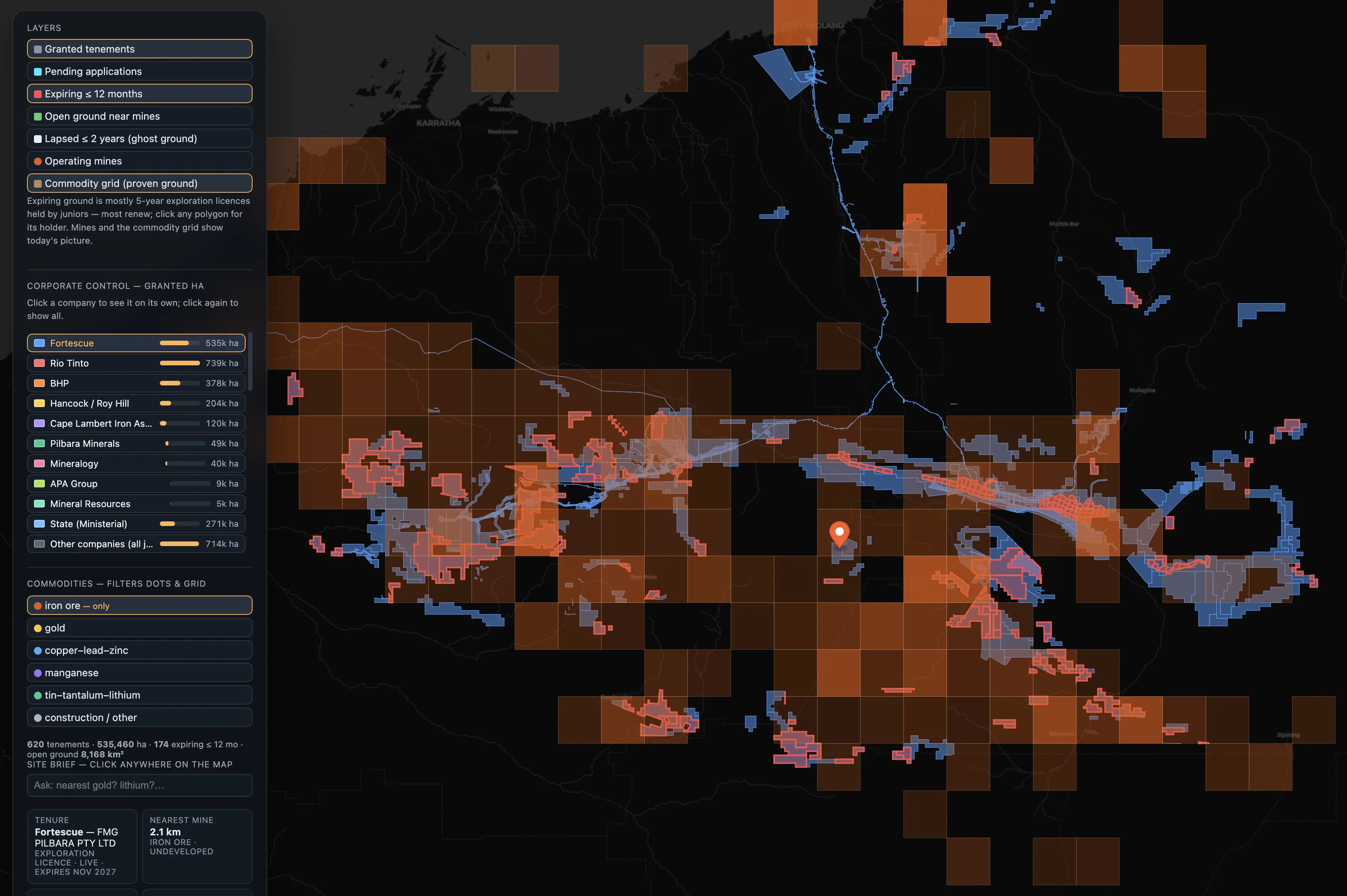This screenshot has height=896, width=1347.
Task: Click the Fortescue 535k ha bar
Action: (x=180, y=343)
